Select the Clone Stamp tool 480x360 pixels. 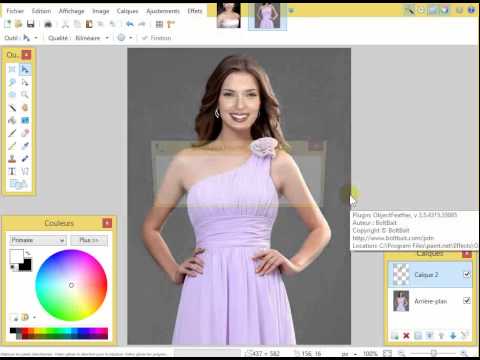(x=12, y=158)
